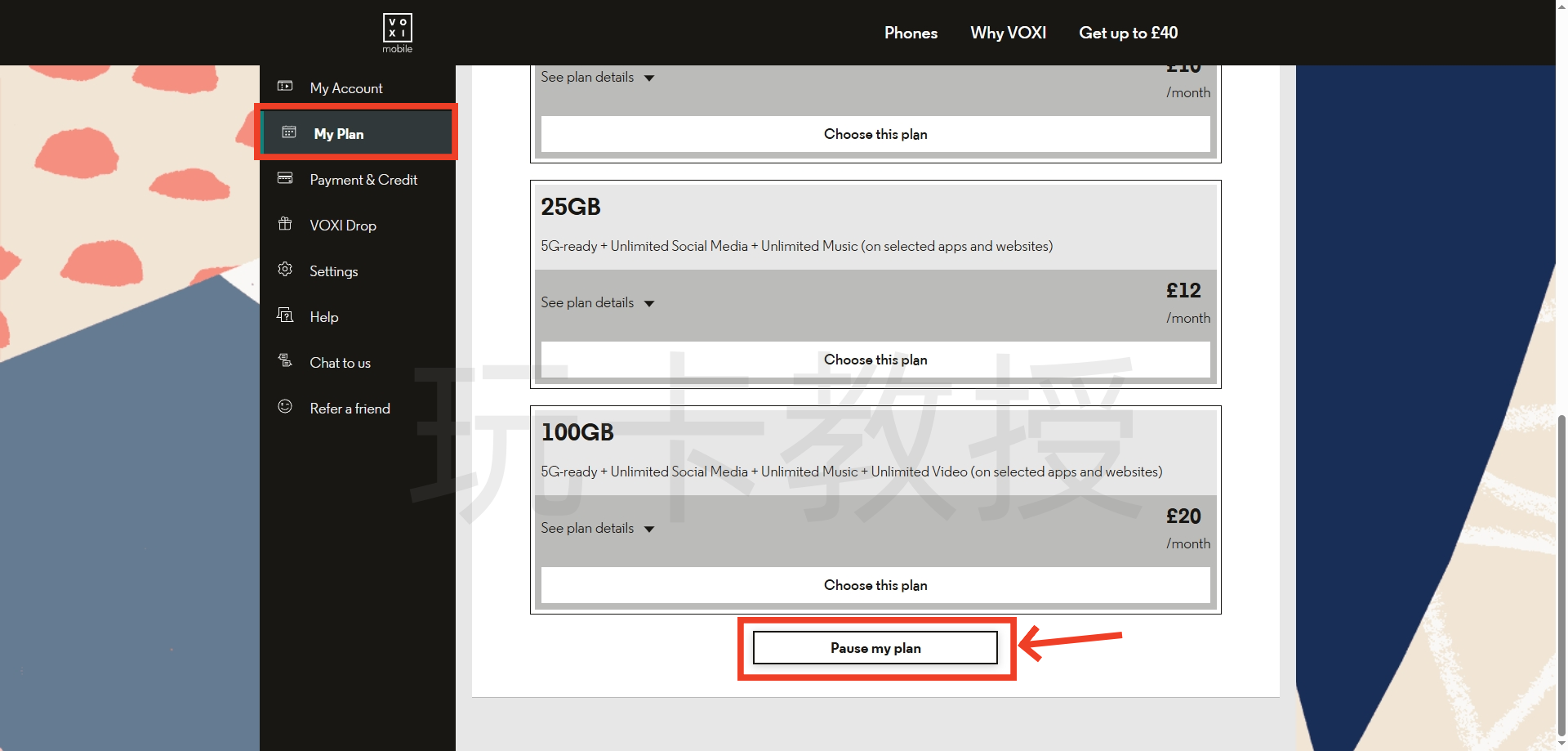Click the Chat to us icon
This screenshot has width=1568, height=751.
(x=285, y=361)
